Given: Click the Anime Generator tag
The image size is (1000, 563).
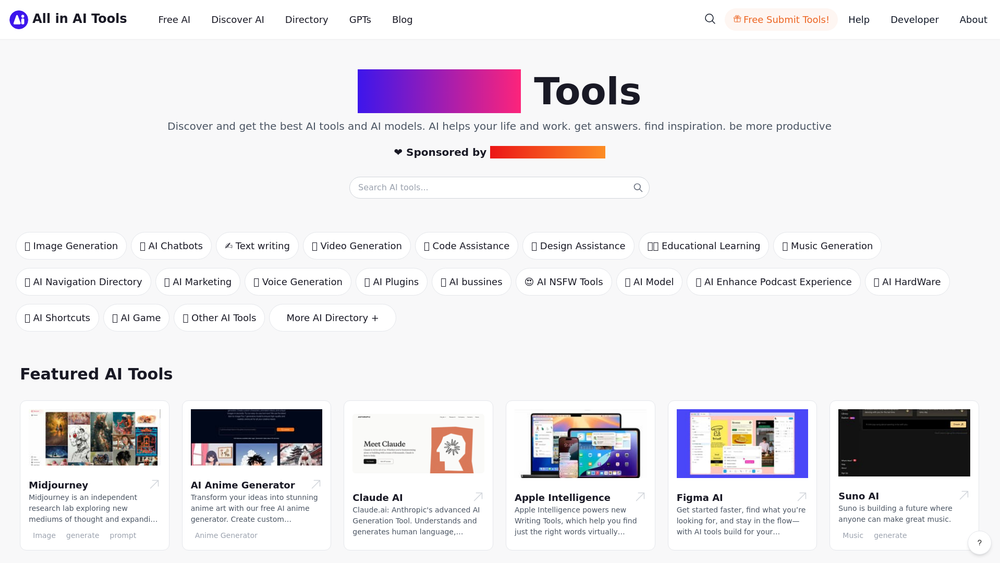Looking at the screenshot, I should tap(226, 536).
